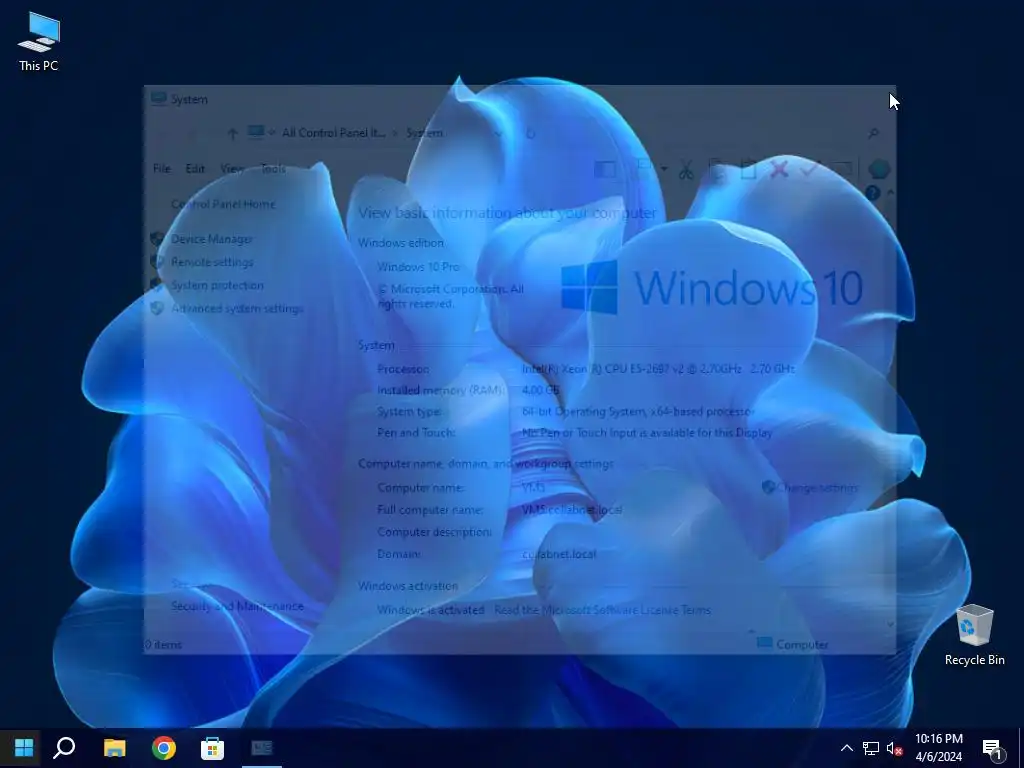Open taskbar Search

click(x=64, y=748)
